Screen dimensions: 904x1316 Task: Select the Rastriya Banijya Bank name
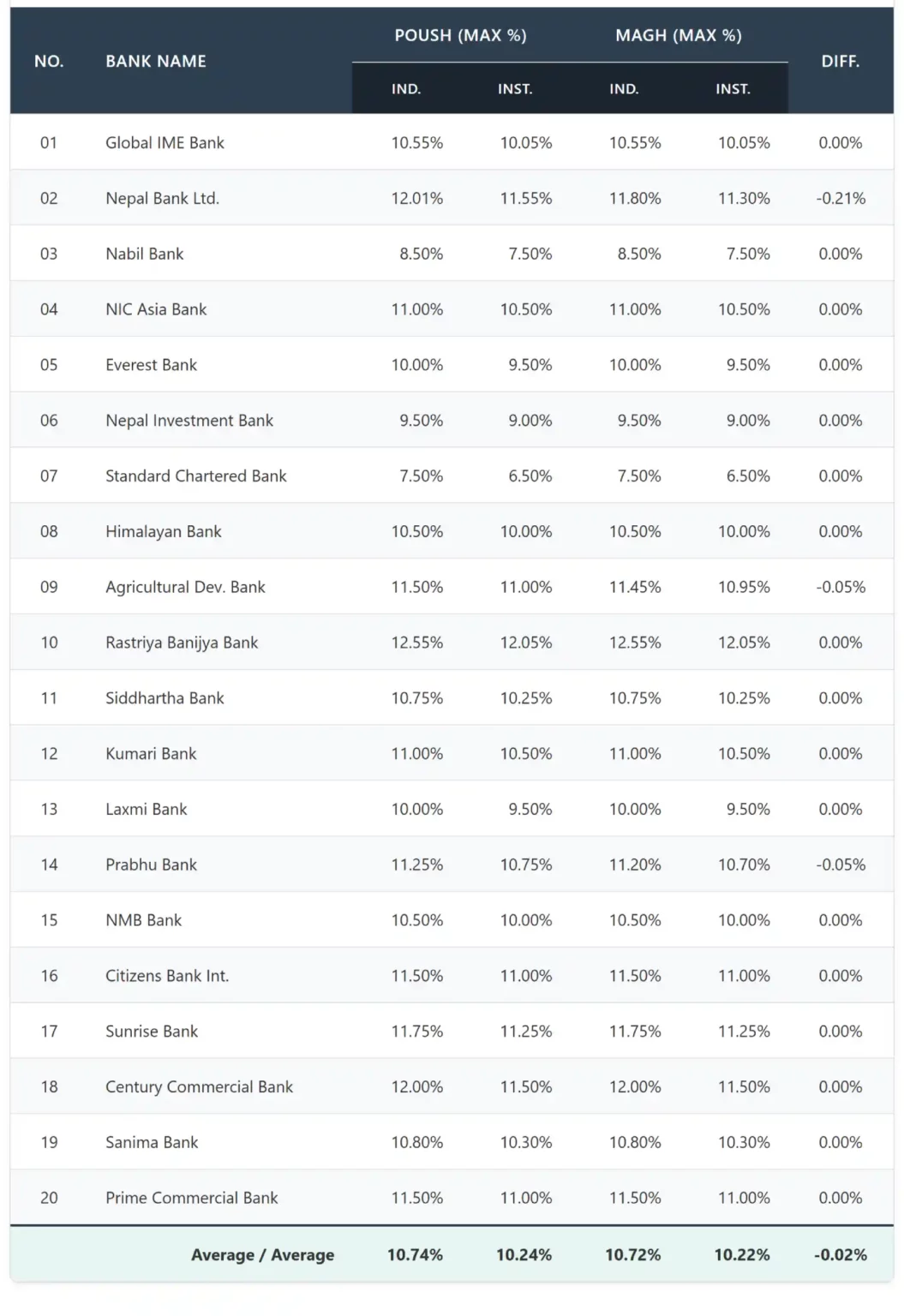pos(182,643)
